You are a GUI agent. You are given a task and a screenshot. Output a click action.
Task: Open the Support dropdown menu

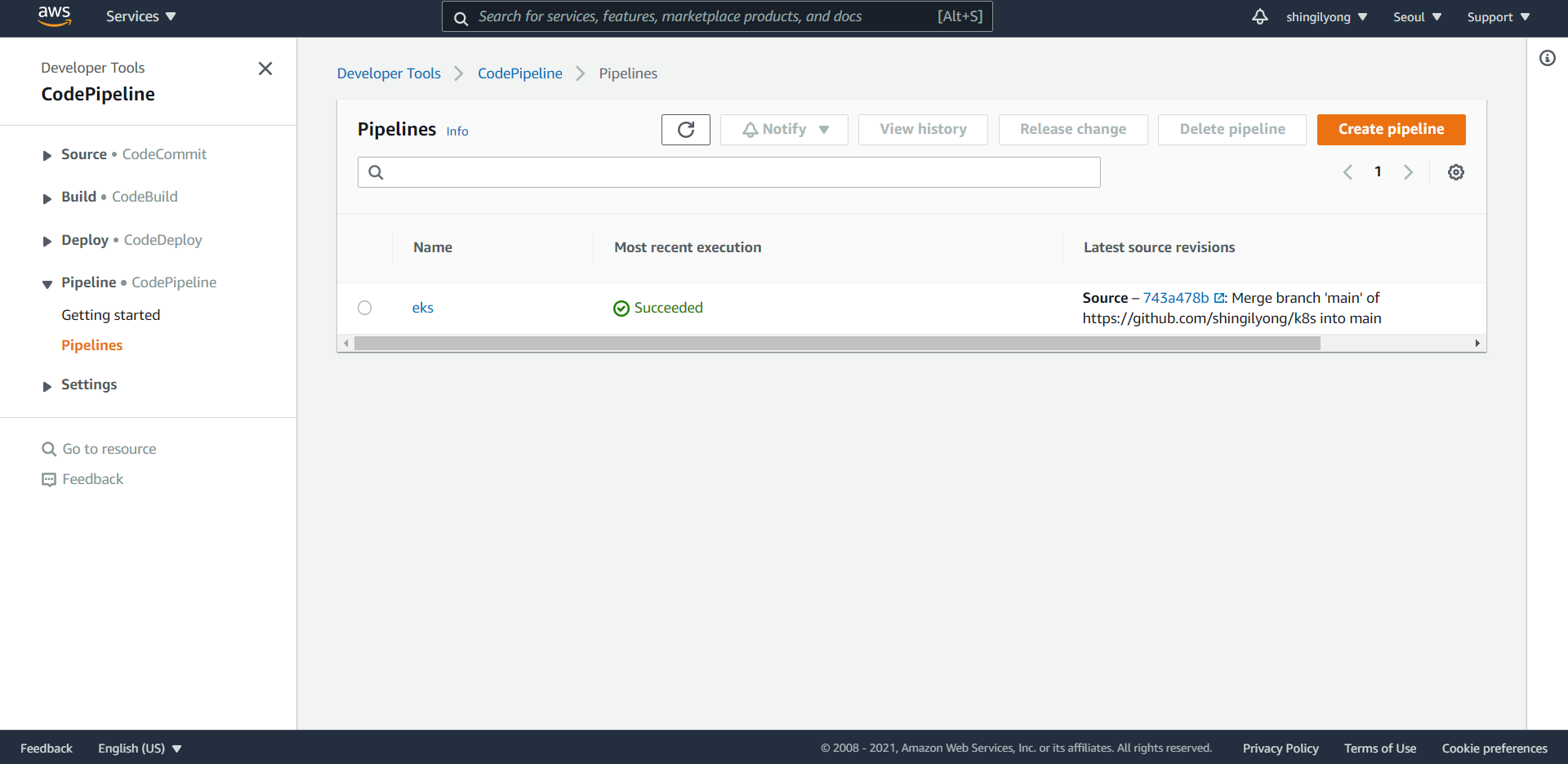pos(1499,17)
